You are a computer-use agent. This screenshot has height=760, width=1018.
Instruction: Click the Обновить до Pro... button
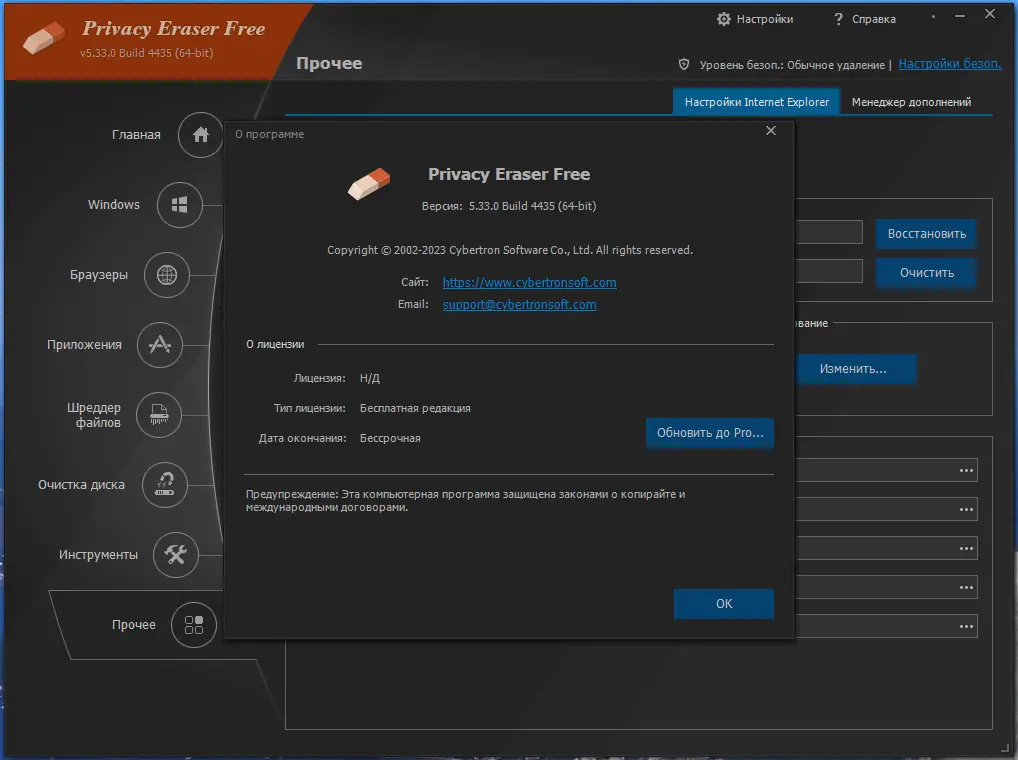click(x=710, y=433)
